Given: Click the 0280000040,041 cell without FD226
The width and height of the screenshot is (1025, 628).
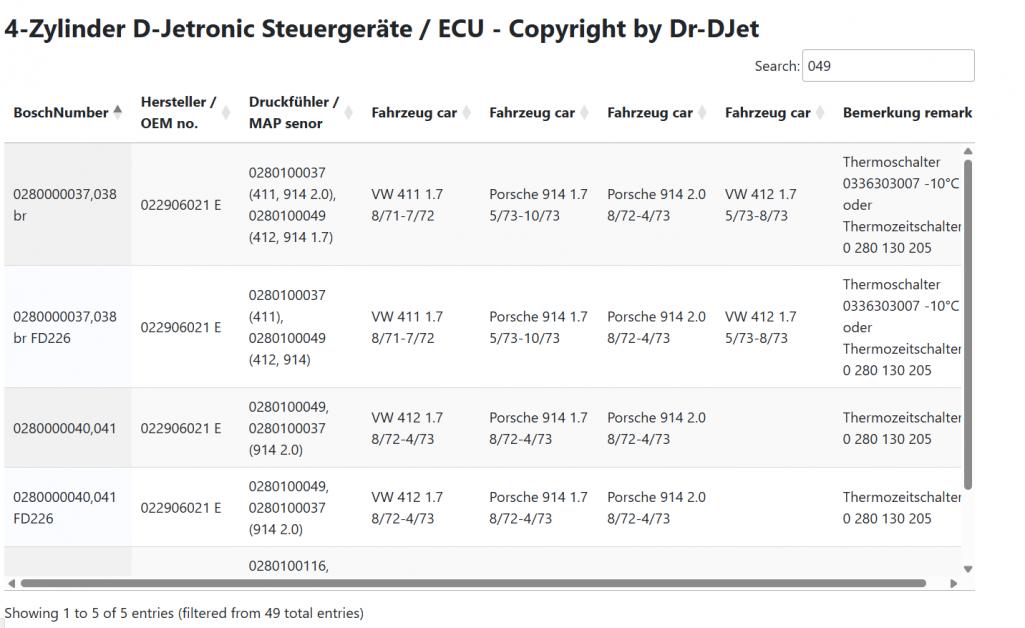Looking at the screenshot, I should [x=66, y=428].
